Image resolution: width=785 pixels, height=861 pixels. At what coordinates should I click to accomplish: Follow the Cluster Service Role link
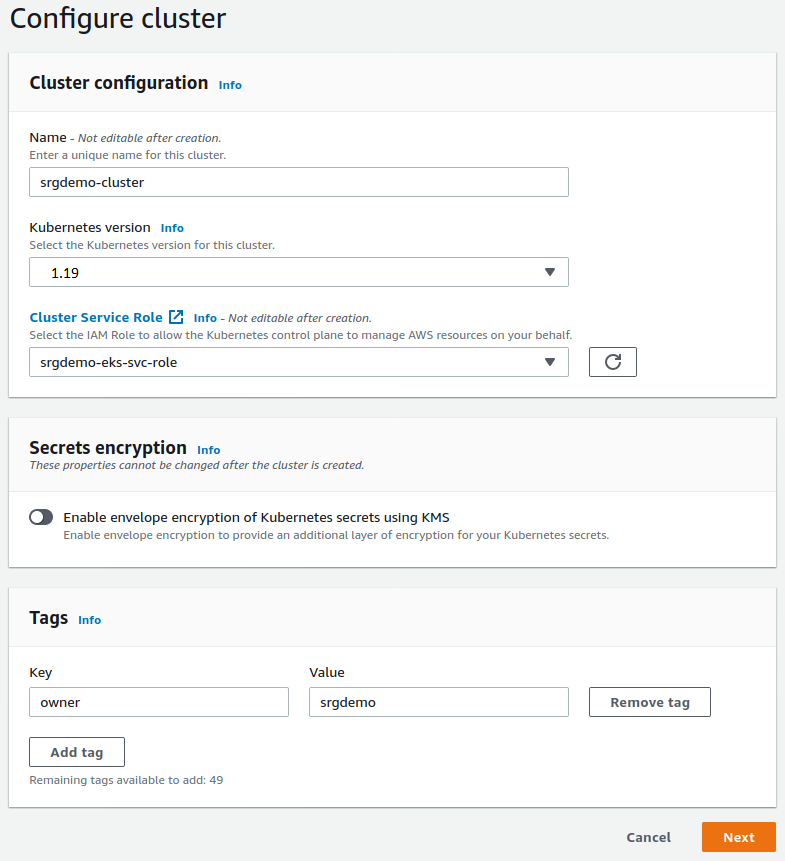(96, 317)
